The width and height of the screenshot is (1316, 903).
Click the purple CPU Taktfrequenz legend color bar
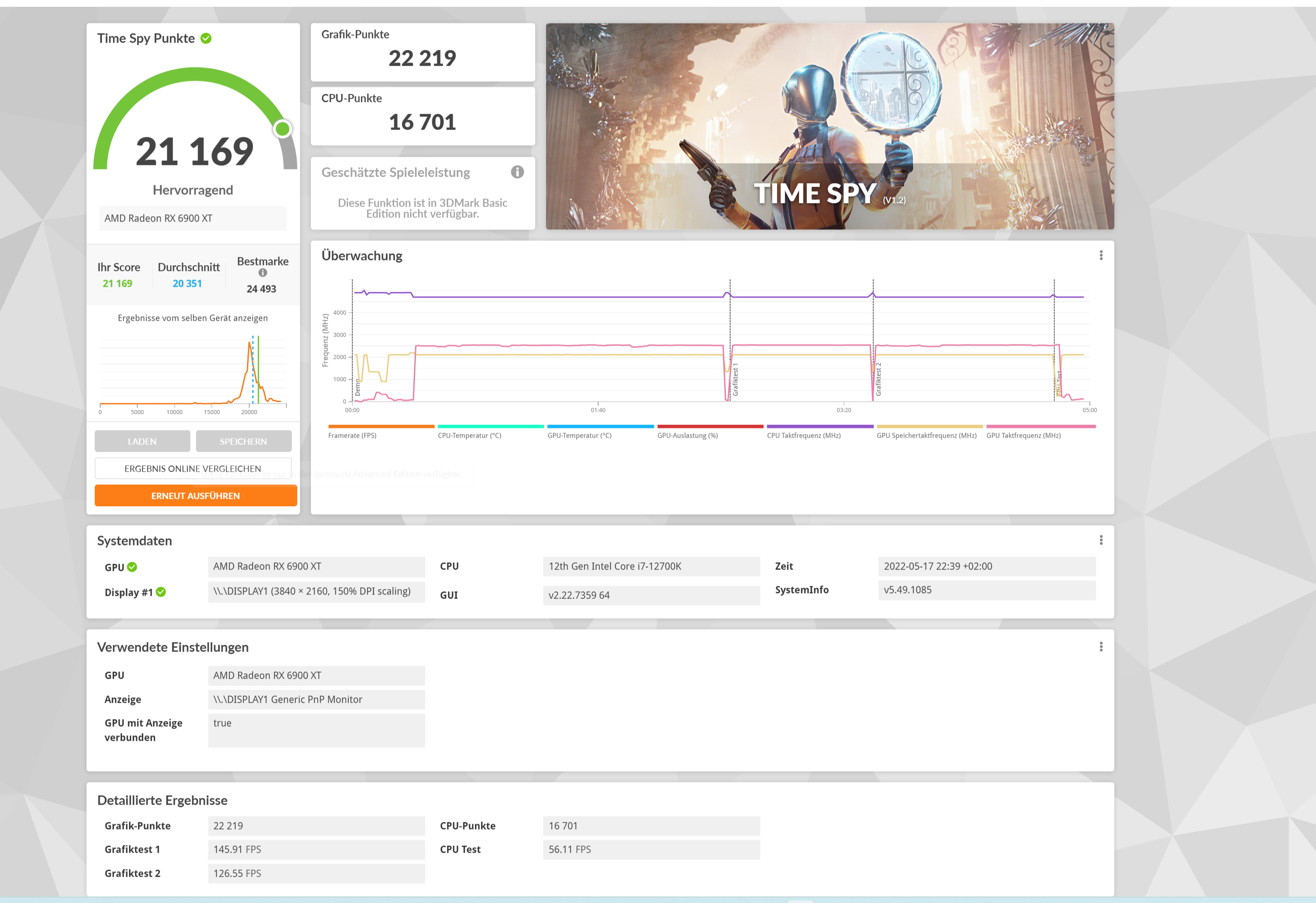point(819,426)
